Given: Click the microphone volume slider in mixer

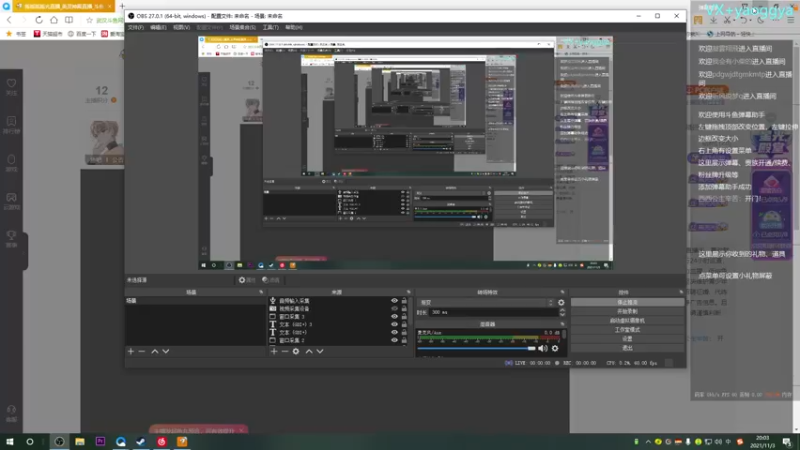Looking at the screenshot, I should pyautogui.click(x=476, y=348).
